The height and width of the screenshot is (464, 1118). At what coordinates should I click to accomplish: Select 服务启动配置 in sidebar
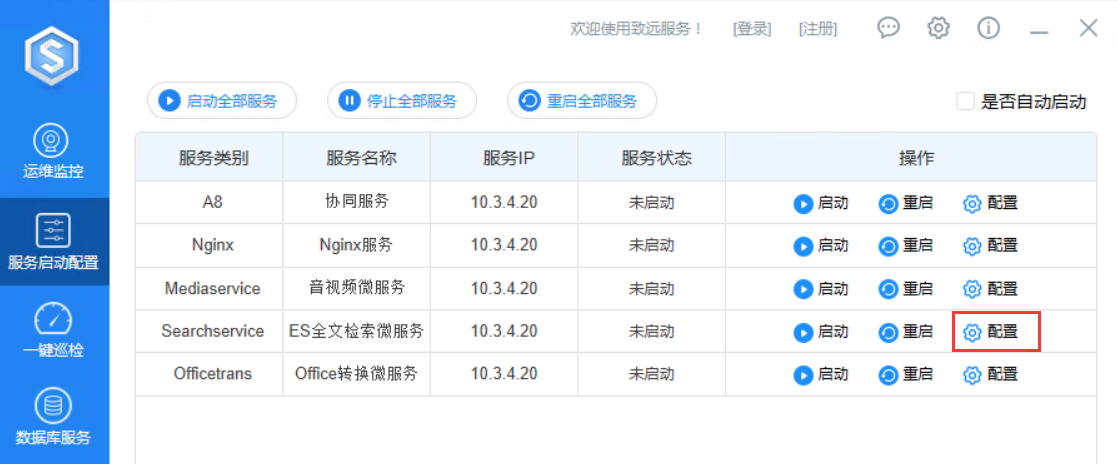[54, 243]
